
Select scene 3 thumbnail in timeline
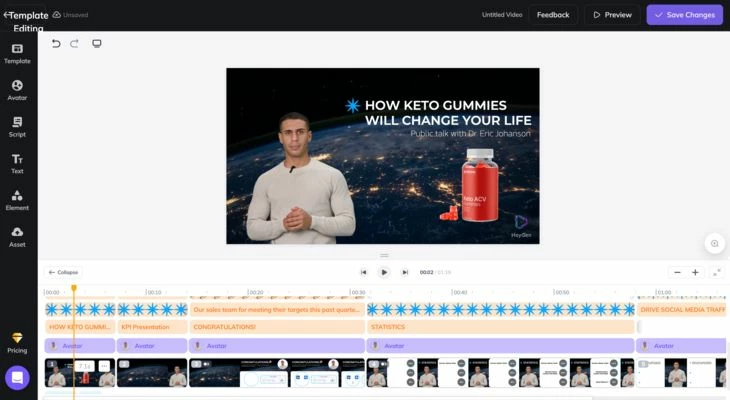point(277,373)
